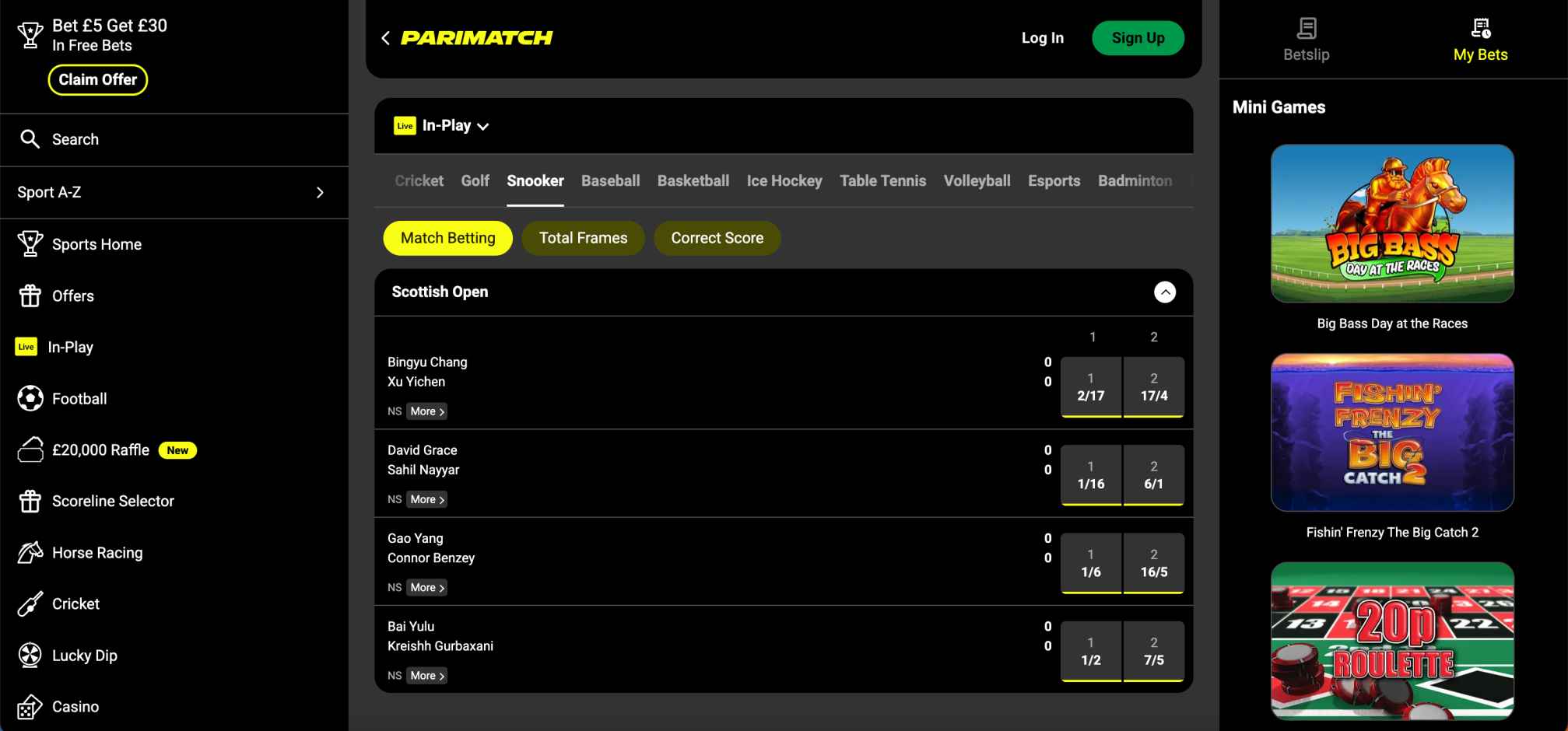Select the Casino sidebar icon
Viewport: 1568px width, 731px height.
30,706
